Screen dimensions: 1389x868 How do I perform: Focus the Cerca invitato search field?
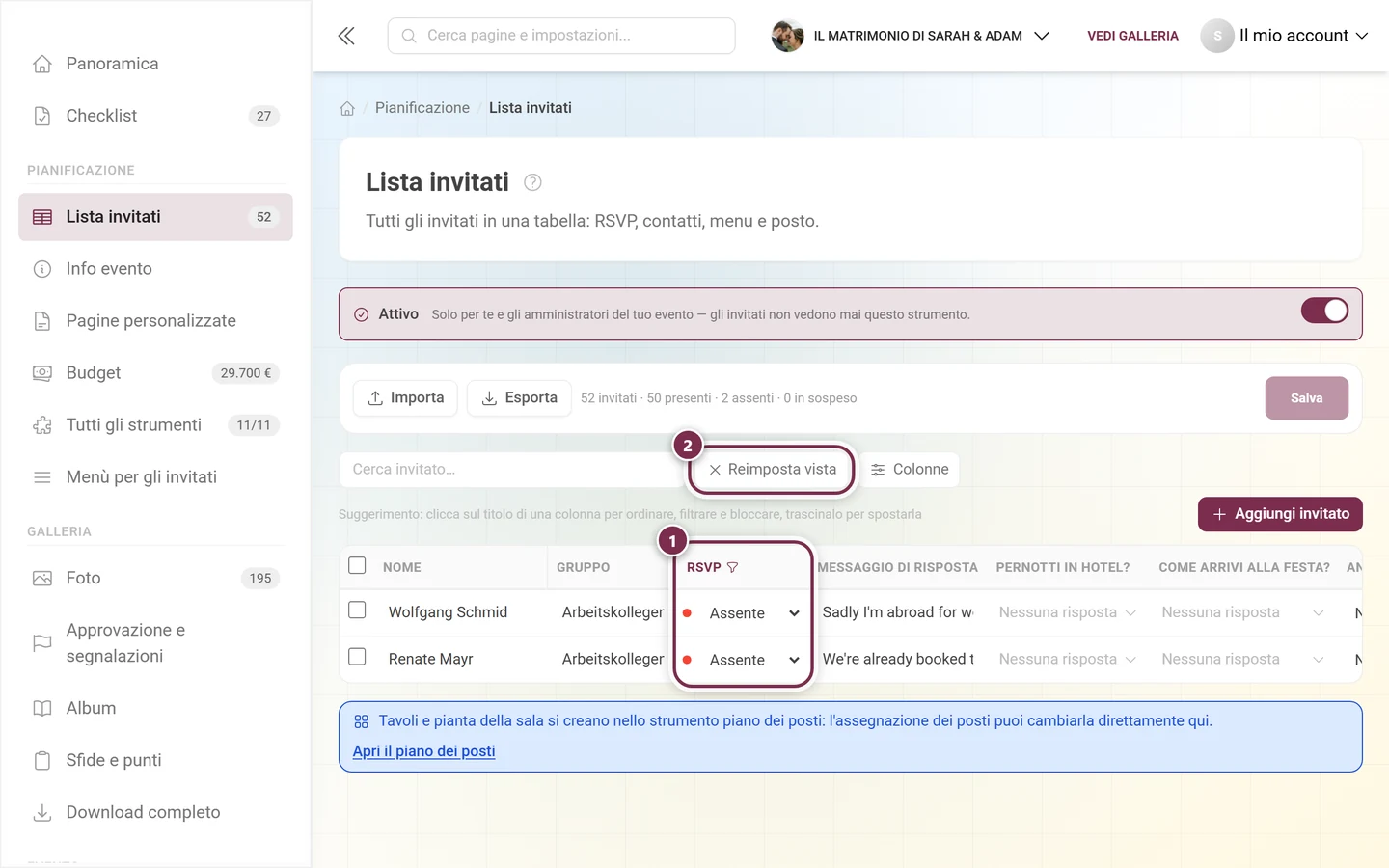coord(513,470)
